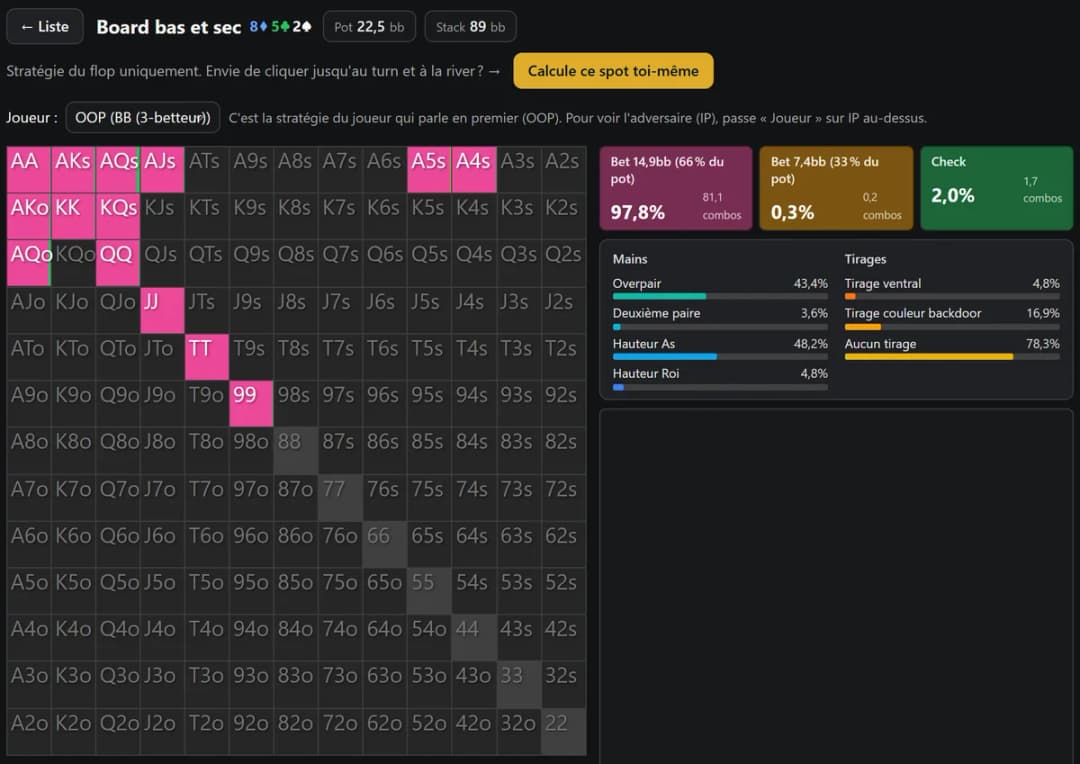Click the 32o hand cell
Viewport: 1080px width, 764px height.
click(519, 732)
